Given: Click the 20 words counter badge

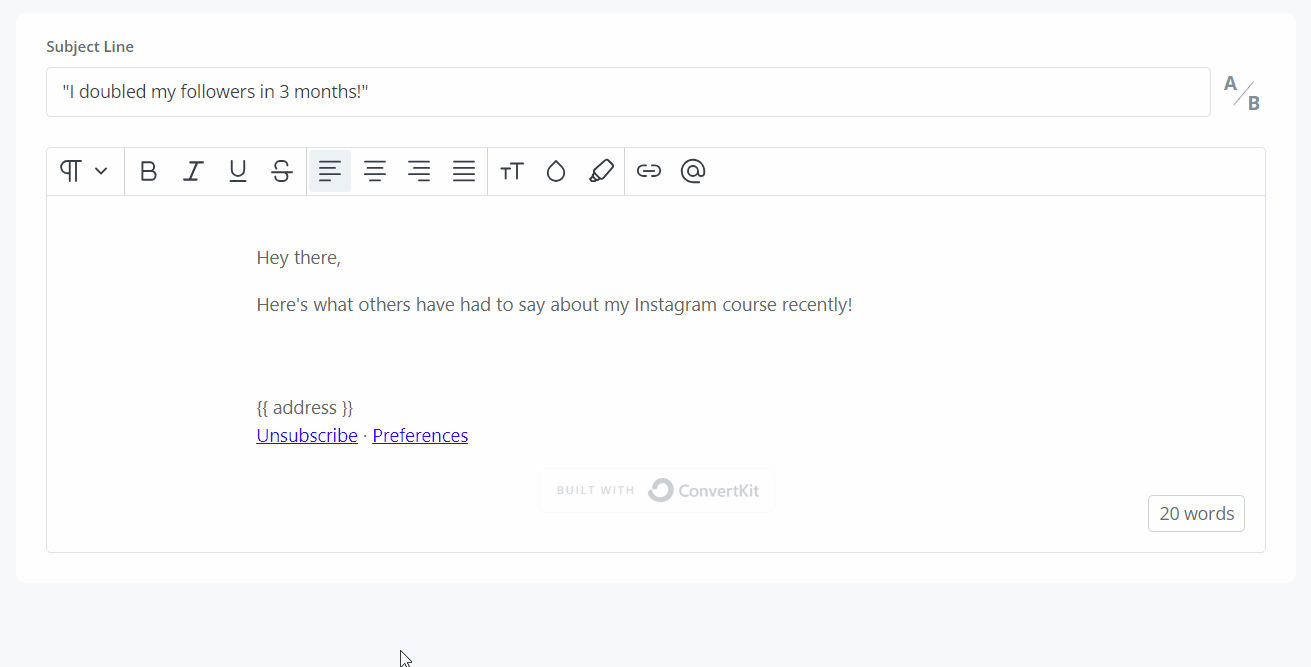Looking at the screenshot, I should [1196, 514].
